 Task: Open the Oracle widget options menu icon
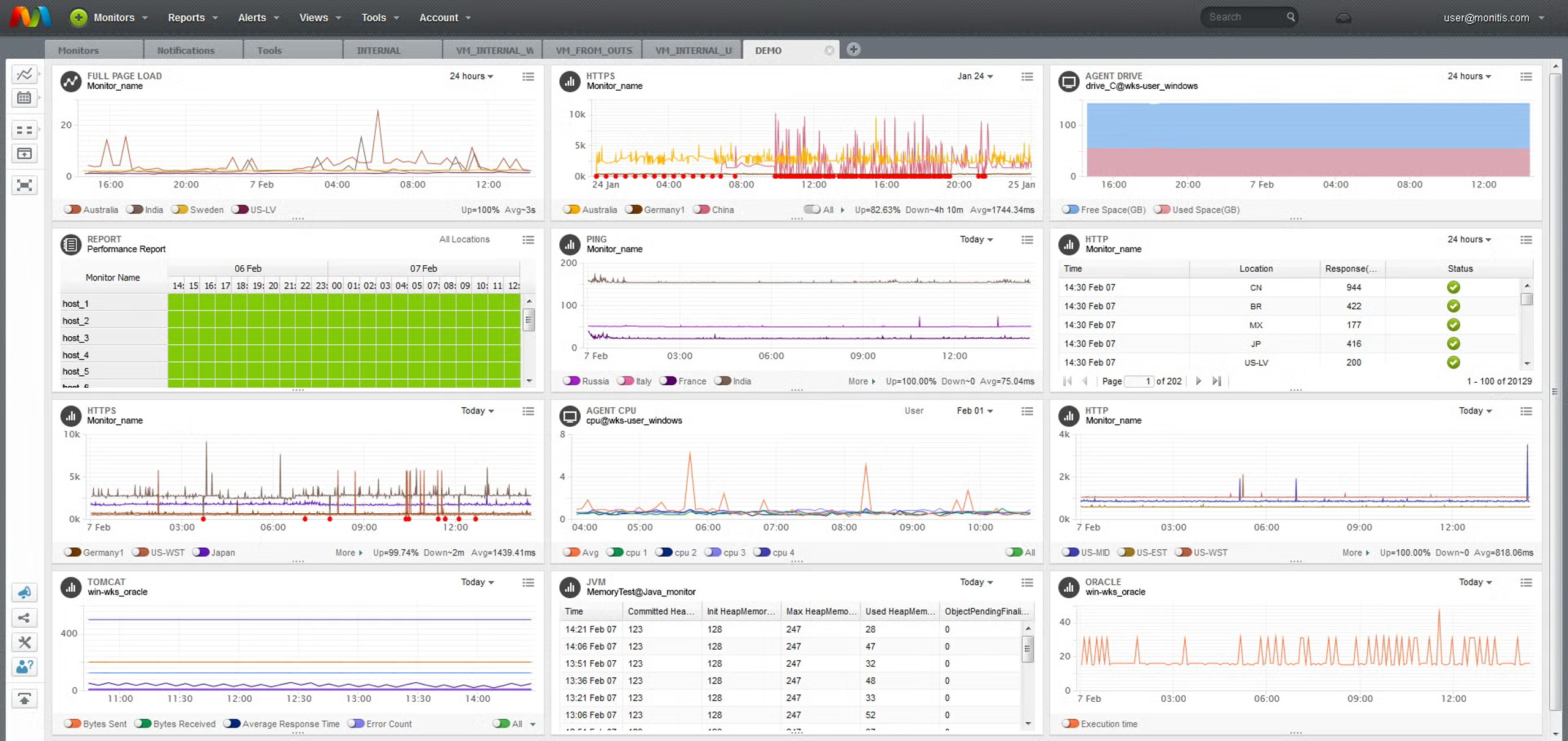click(1526, 582)
